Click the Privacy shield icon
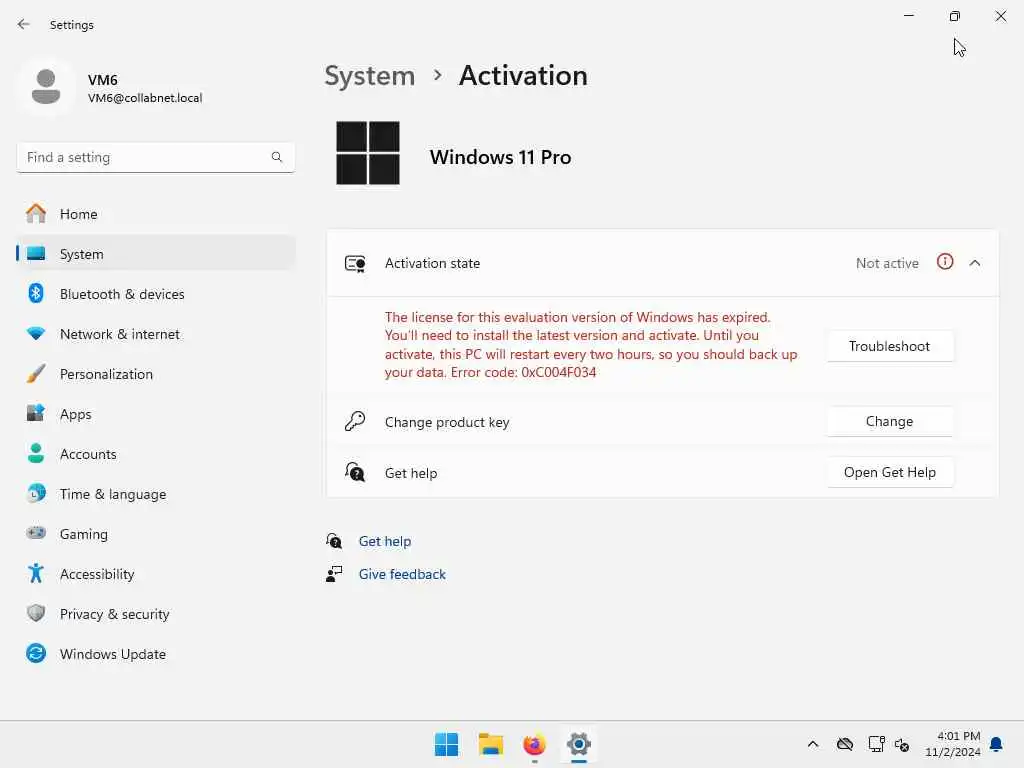 click(x=36, y=613)
